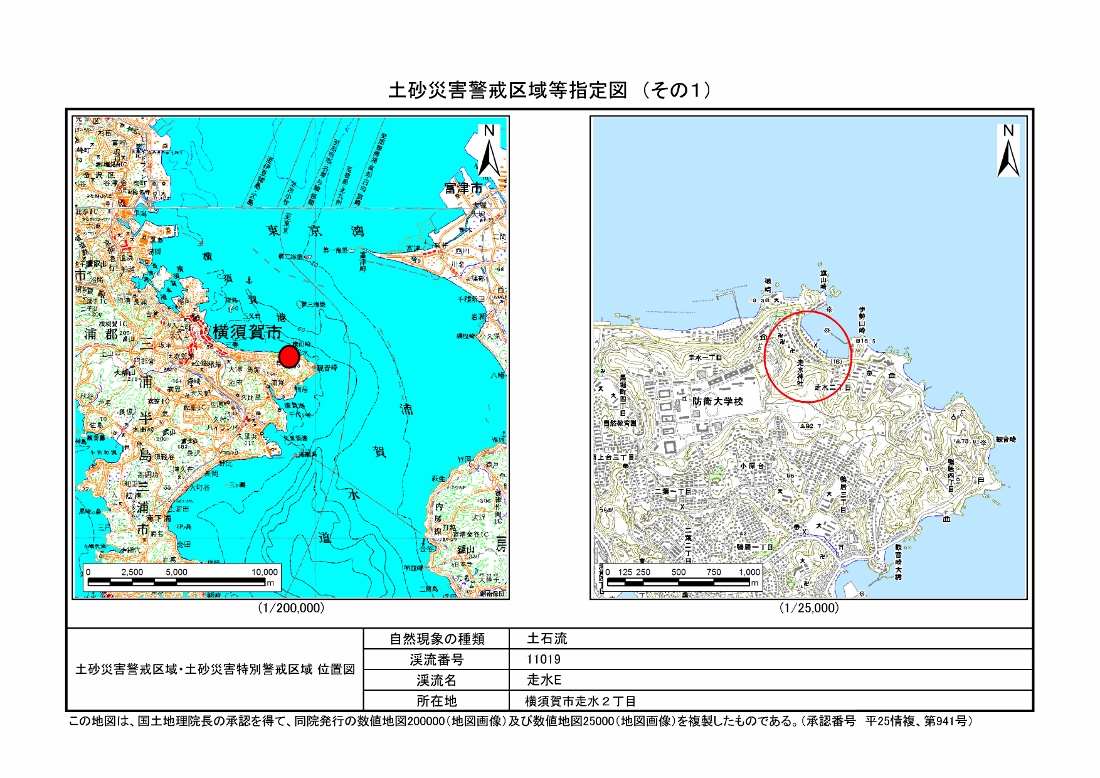Click the north arrow on the left map

pos(488,150)
